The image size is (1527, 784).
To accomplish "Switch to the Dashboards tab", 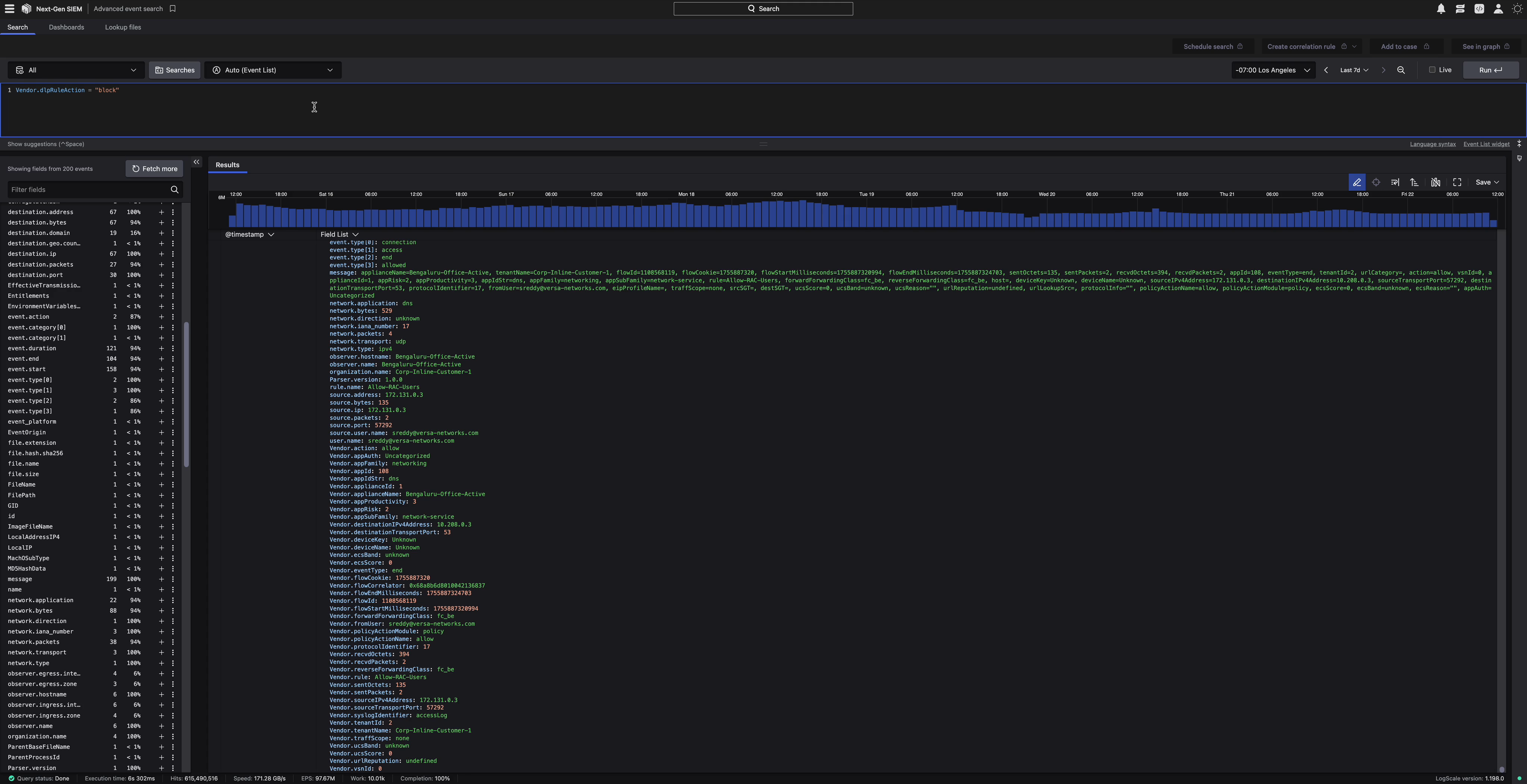I will (x=66, y=27).
